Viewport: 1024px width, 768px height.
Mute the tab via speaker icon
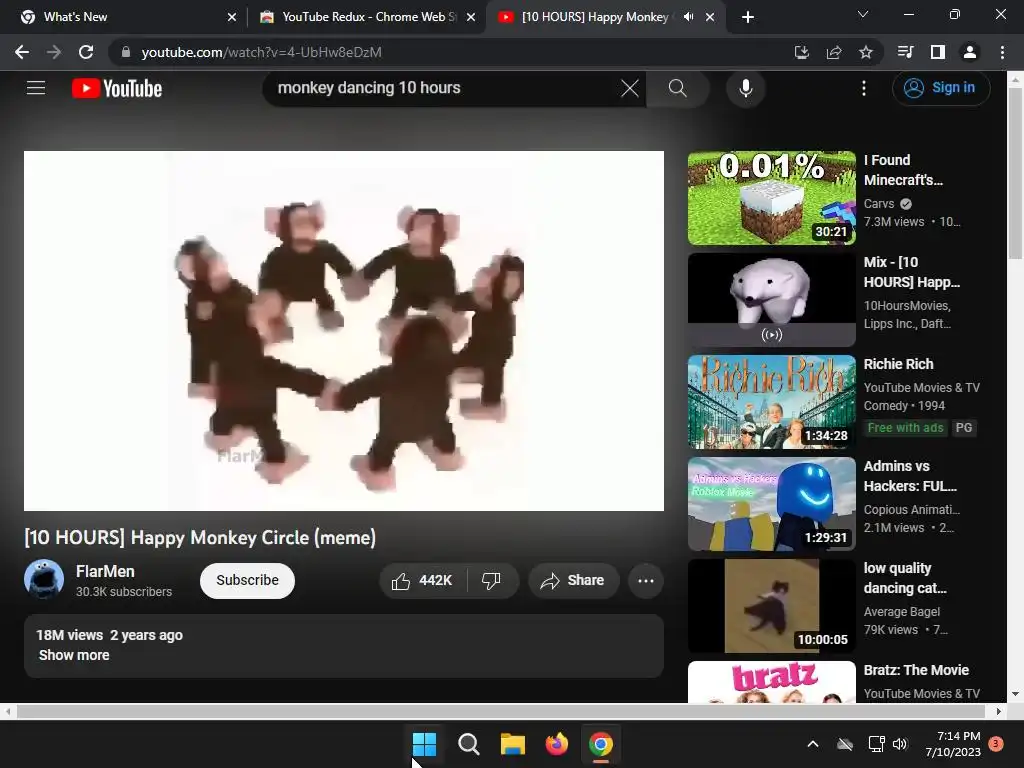(x=688, y=17)
